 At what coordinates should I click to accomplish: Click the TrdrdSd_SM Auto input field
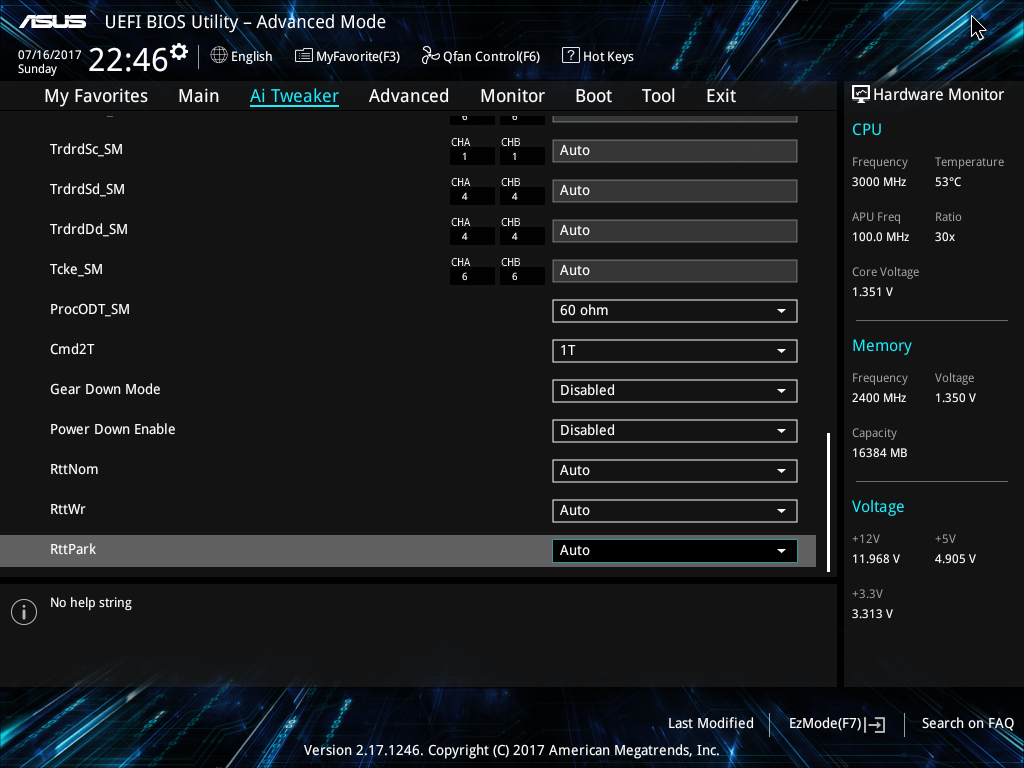coord(675,191)
